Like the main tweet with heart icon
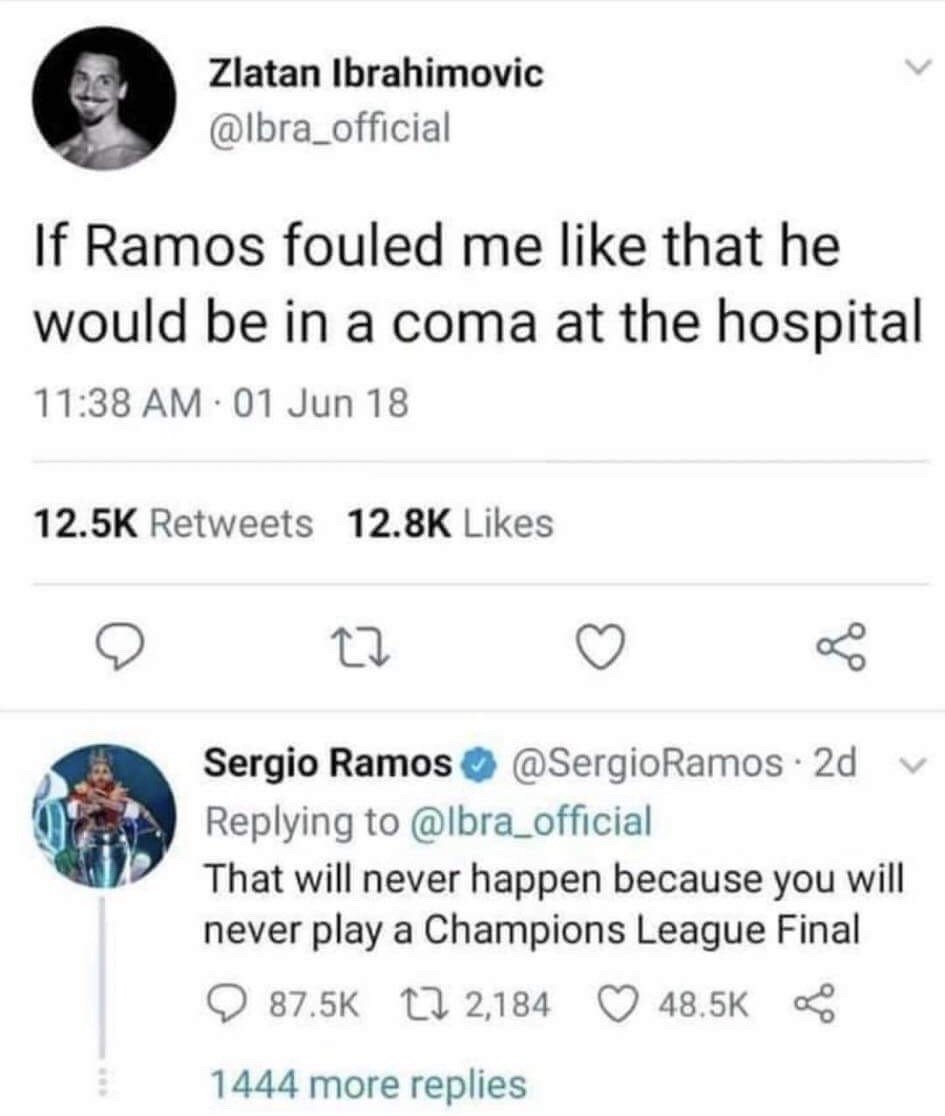Image resolution: width=945 pixels, height=1116 pixels. (x=602, y=647)
